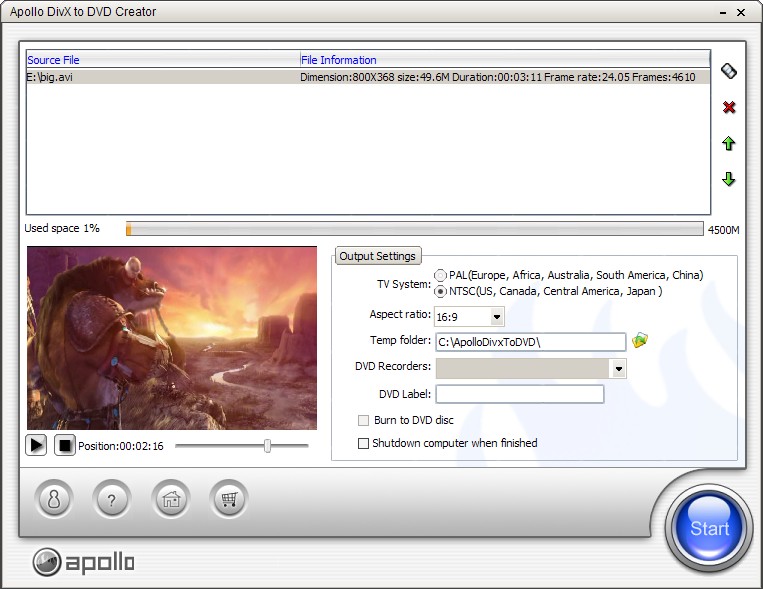
Task: Remove selected file with red X icon
Action: 728,107
